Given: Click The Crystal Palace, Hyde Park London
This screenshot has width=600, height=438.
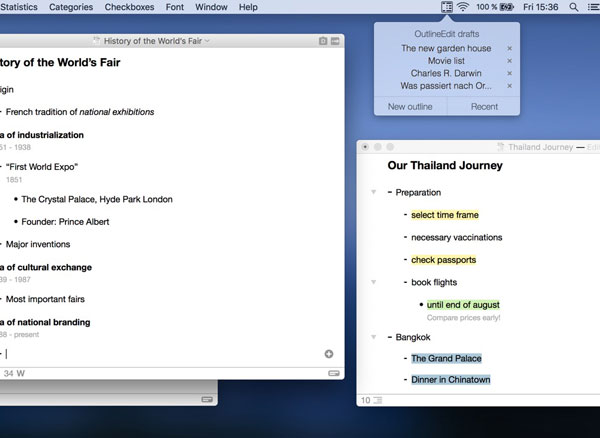Looking at the screenshot, I should pyautogui.click(x=97, y=199).
